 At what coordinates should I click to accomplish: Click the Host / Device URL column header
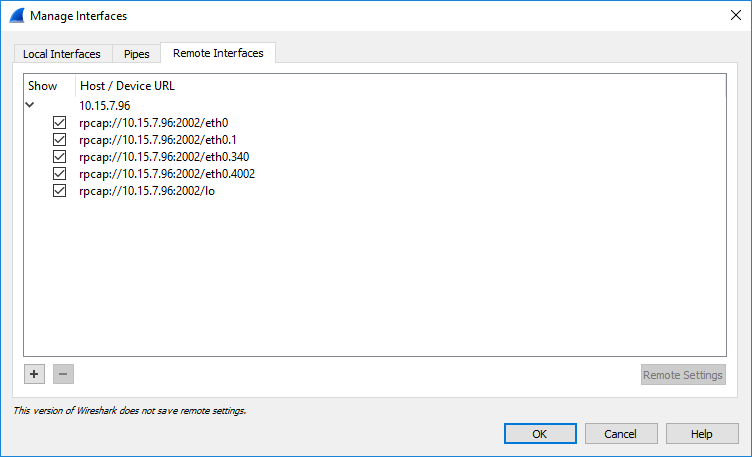(127, 86)
